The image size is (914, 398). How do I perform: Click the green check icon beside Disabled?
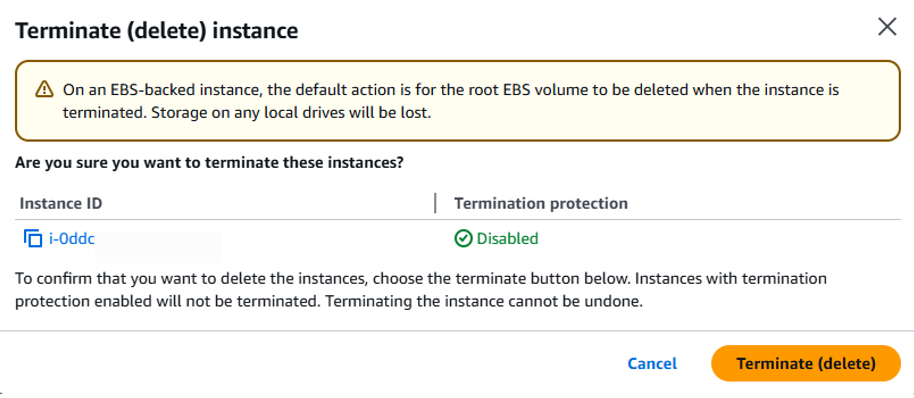[x=463, y=239]
